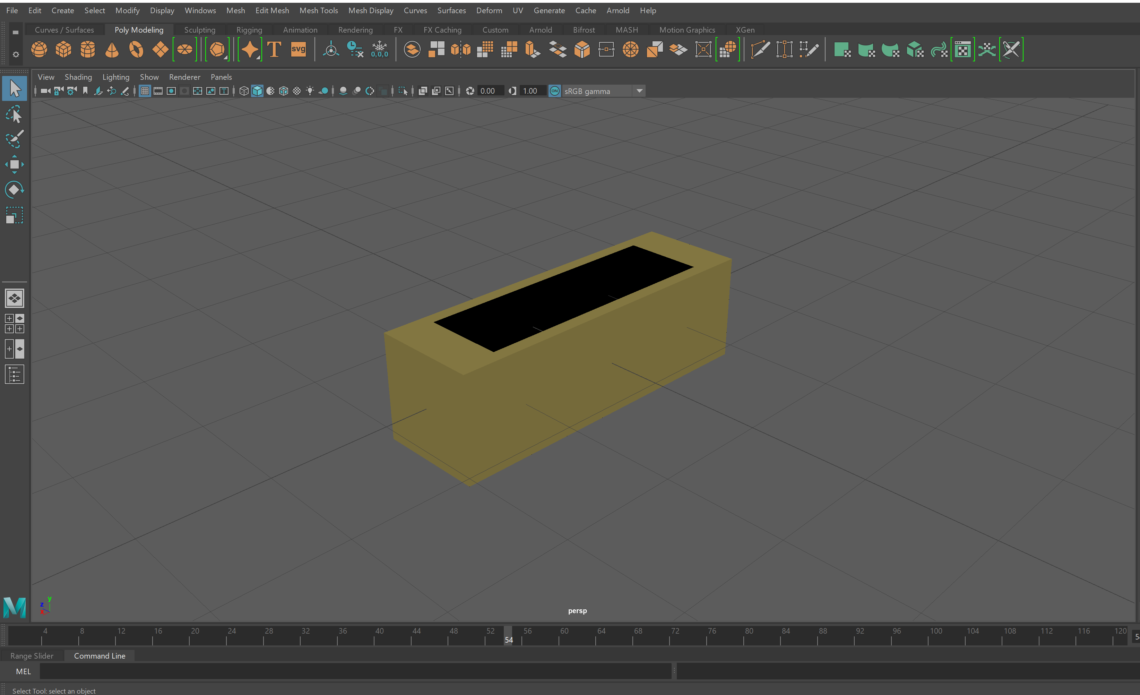Import SVG with the svg shelf icon
The height and width of the screenshot is (695, 1140).
coord(299,49)
